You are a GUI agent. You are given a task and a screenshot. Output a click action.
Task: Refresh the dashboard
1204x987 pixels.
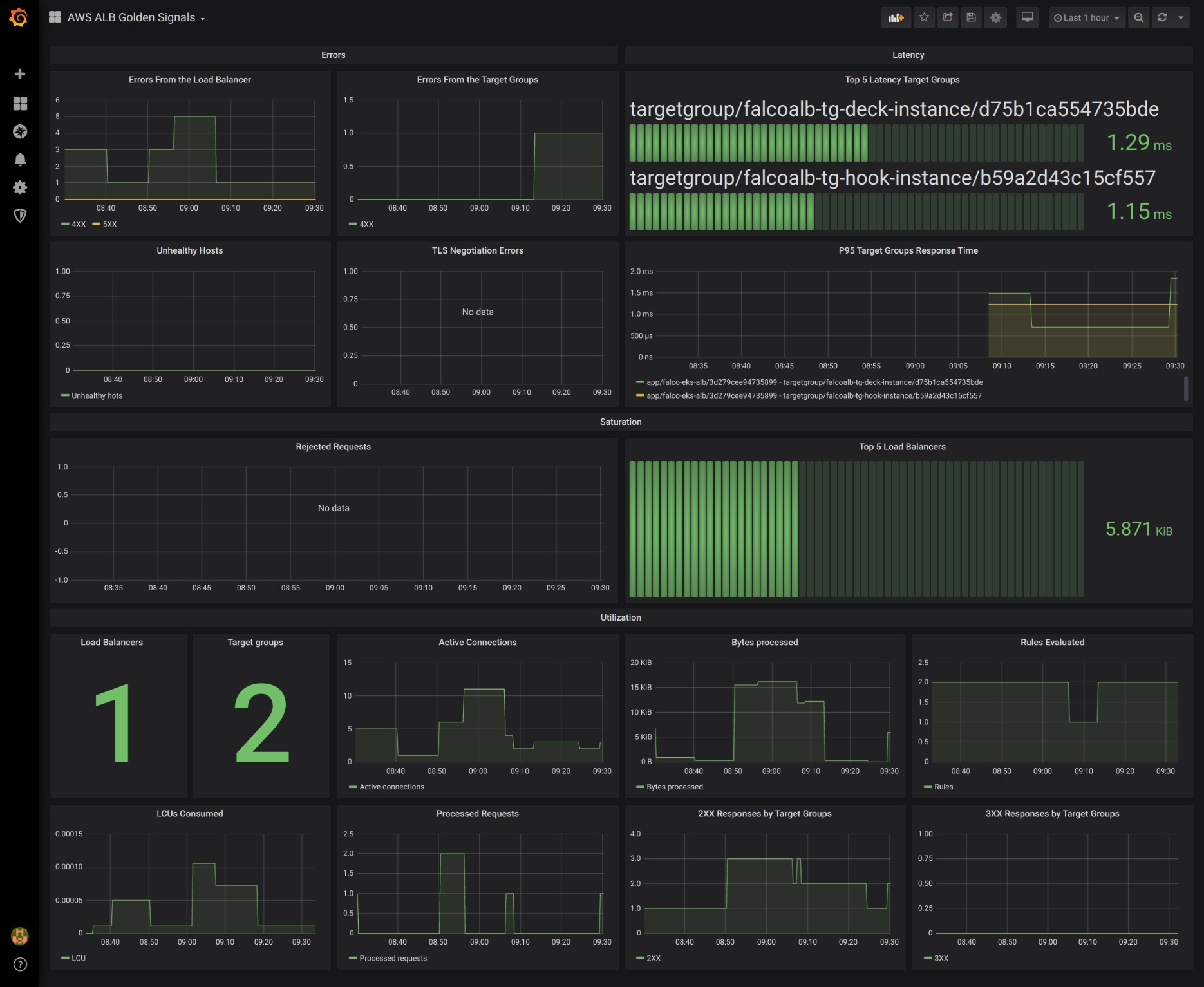(1162, 18)
